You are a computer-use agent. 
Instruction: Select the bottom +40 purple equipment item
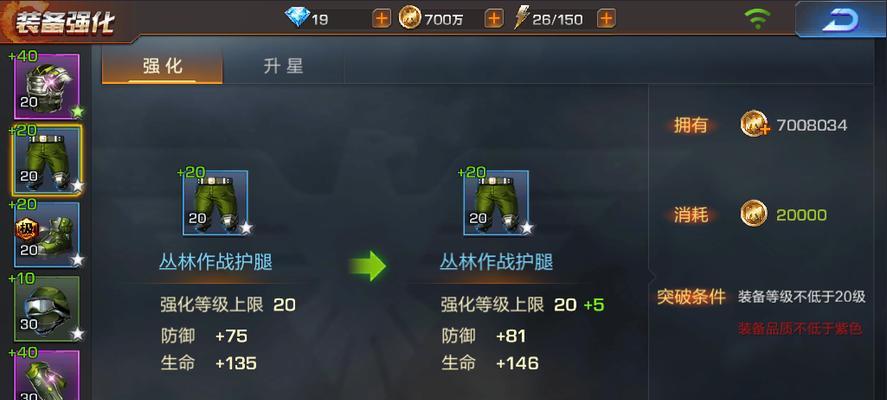46,375
